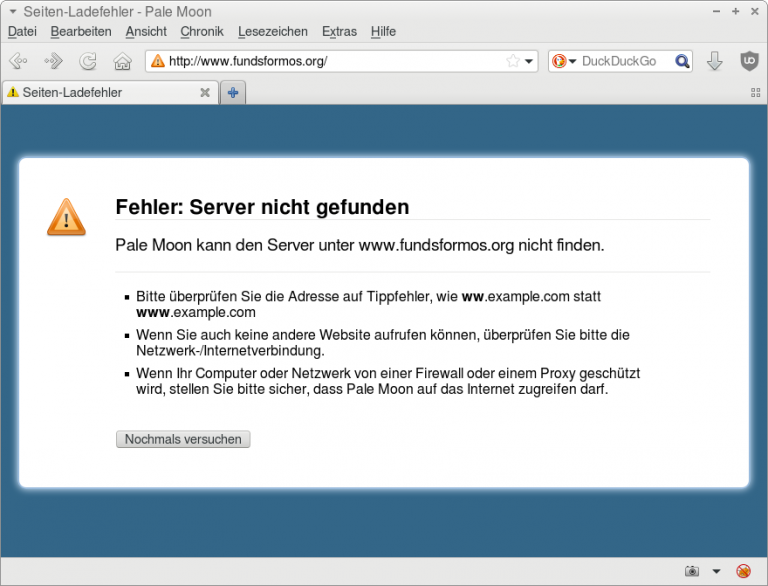Open the address bar history dropdown arrow
Screen dimensions: 768x586
tap(529, 61)
